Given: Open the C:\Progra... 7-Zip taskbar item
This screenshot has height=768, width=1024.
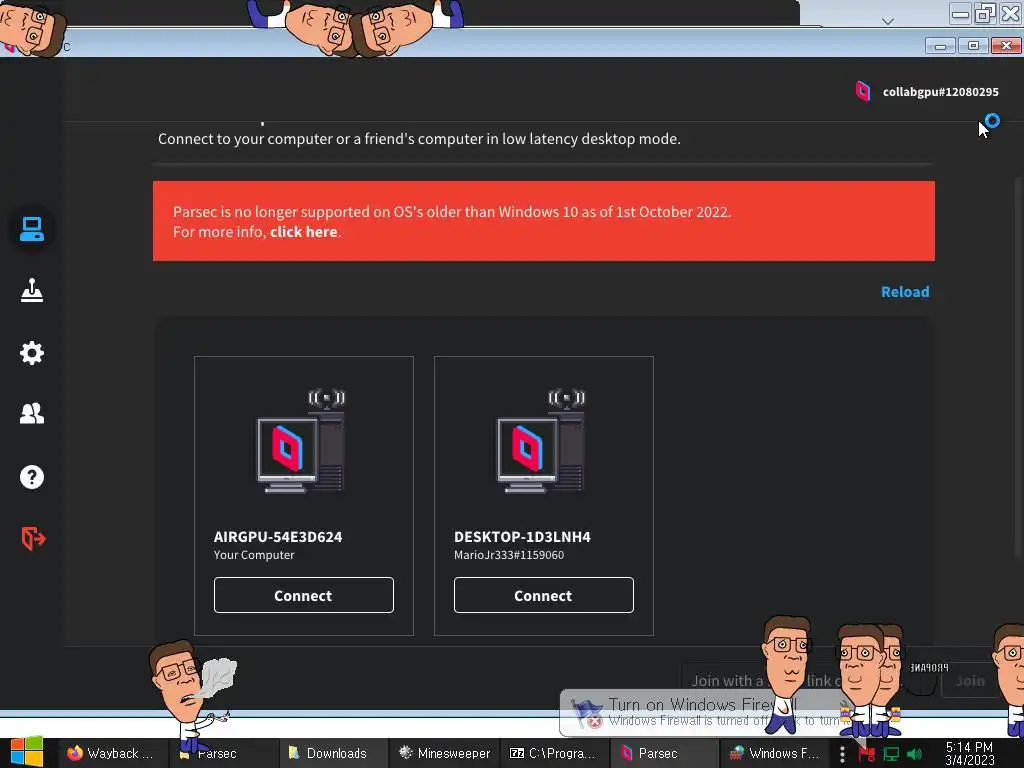Looking at the screenshot, I should tap(553, 753).
